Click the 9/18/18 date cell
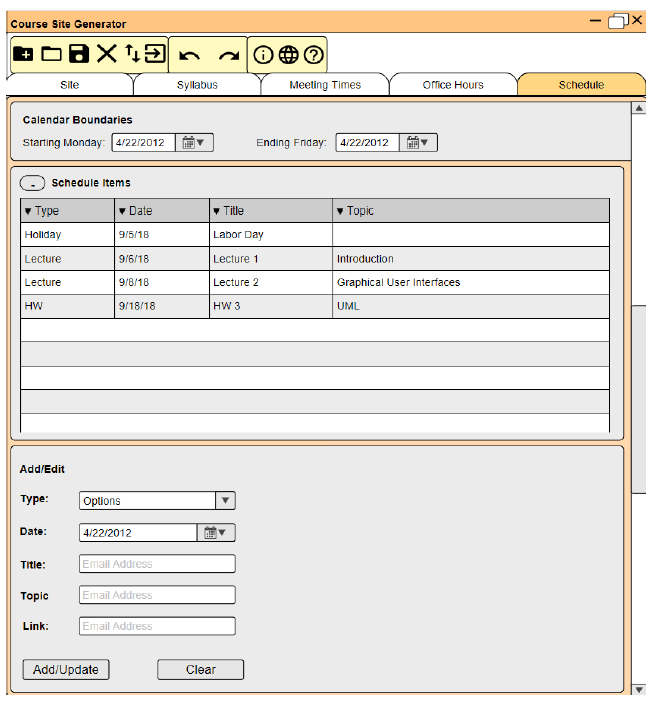This screenshot has height=702, width=660. 162,306
